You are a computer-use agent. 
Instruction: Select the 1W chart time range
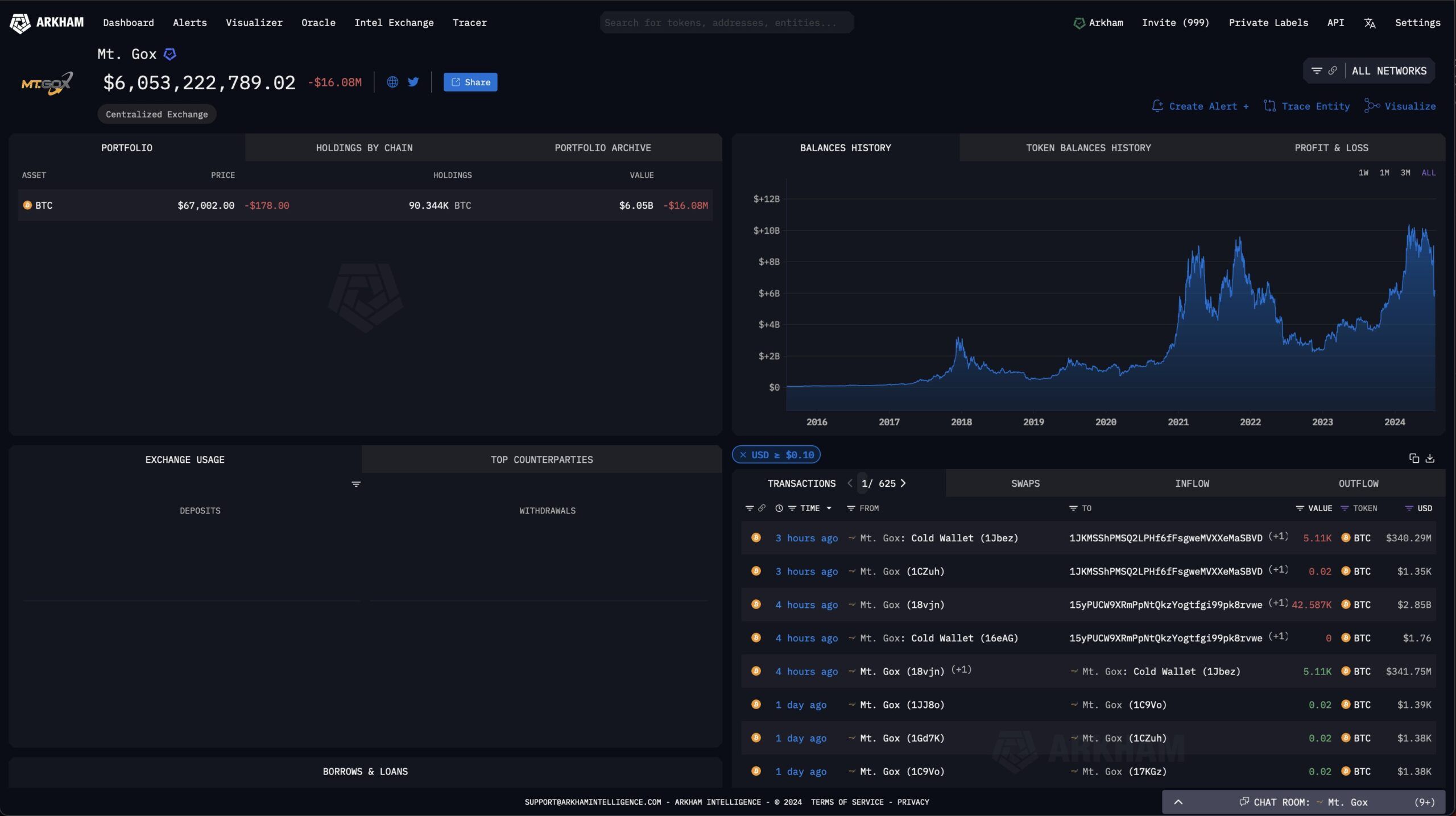click(1363, 173)
